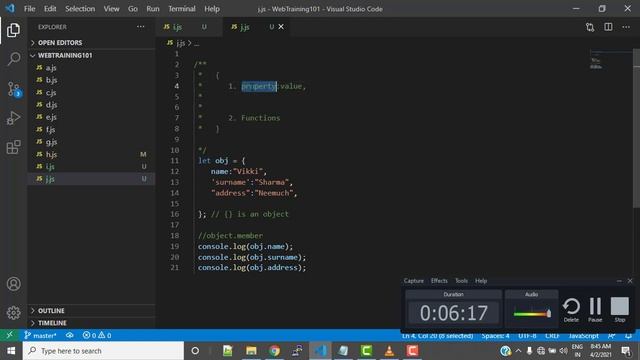Expand the Timeline section
Screen dimensions: 640x360
click(x=91, y=323)
